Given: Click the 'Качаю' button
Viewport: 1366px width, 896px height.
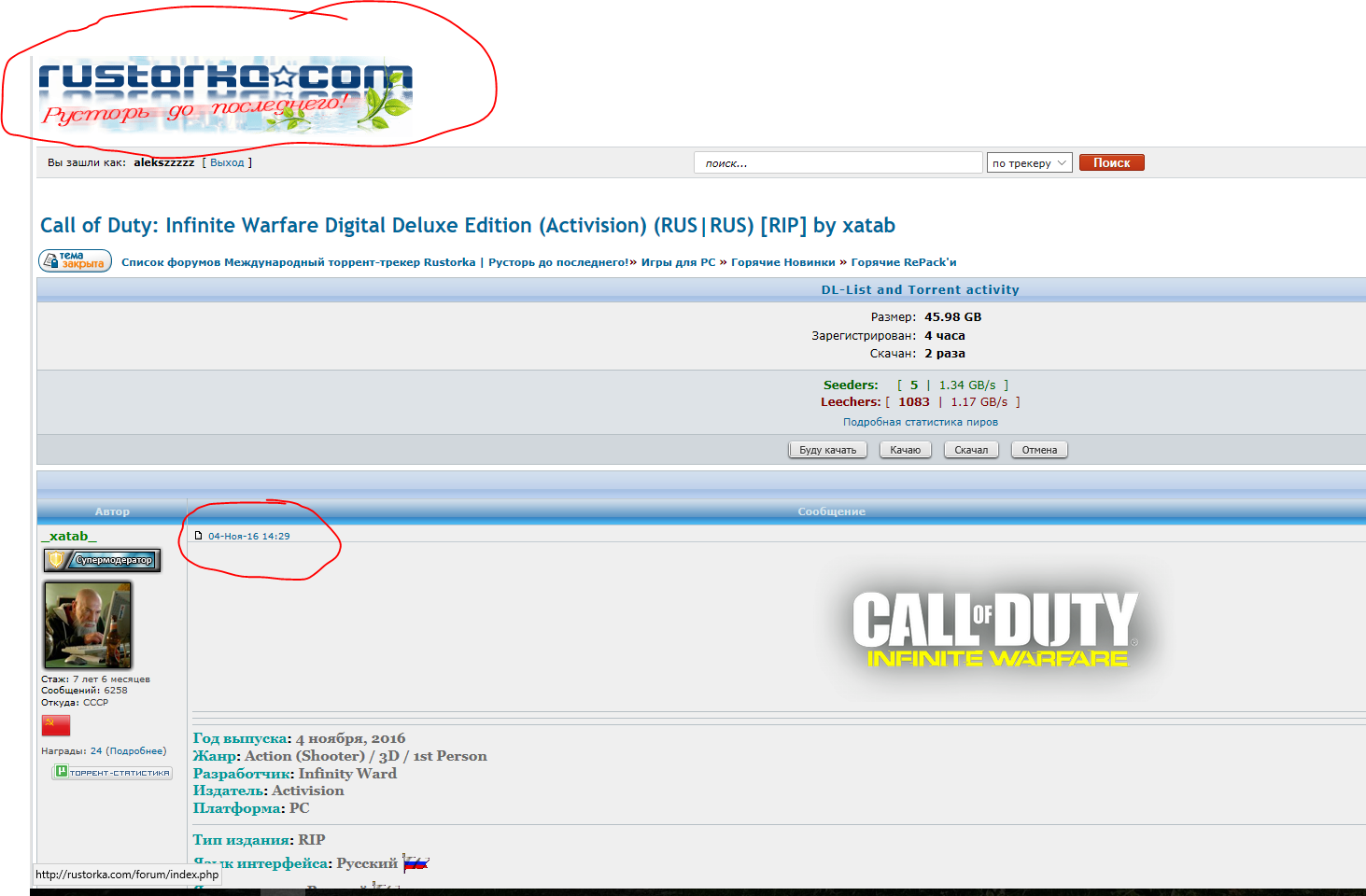Looking at the screenshot, I should click(x=905, y=450).
